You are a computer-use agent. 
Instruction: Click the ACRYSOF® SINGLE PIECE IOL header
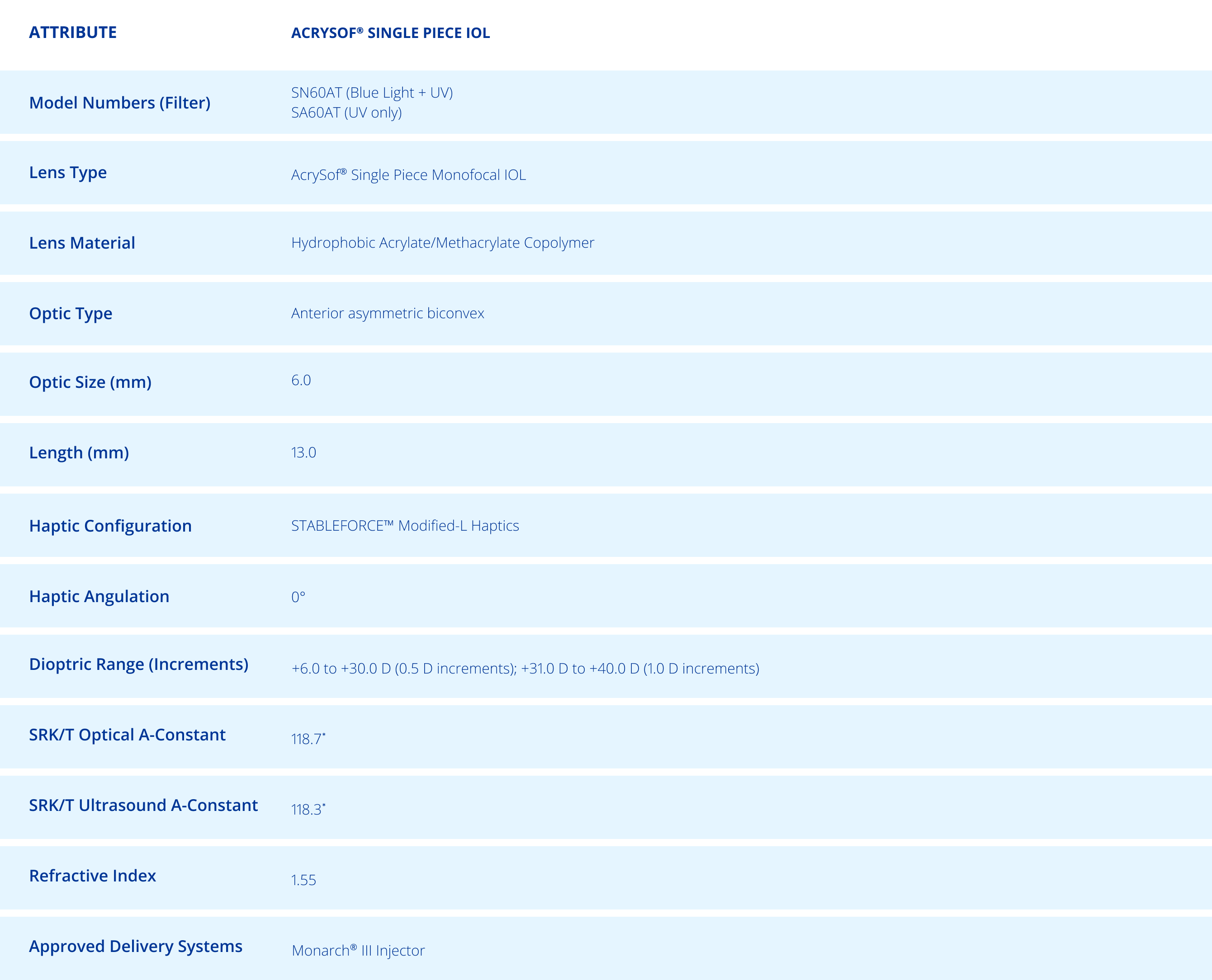click(x=390, y=33)
